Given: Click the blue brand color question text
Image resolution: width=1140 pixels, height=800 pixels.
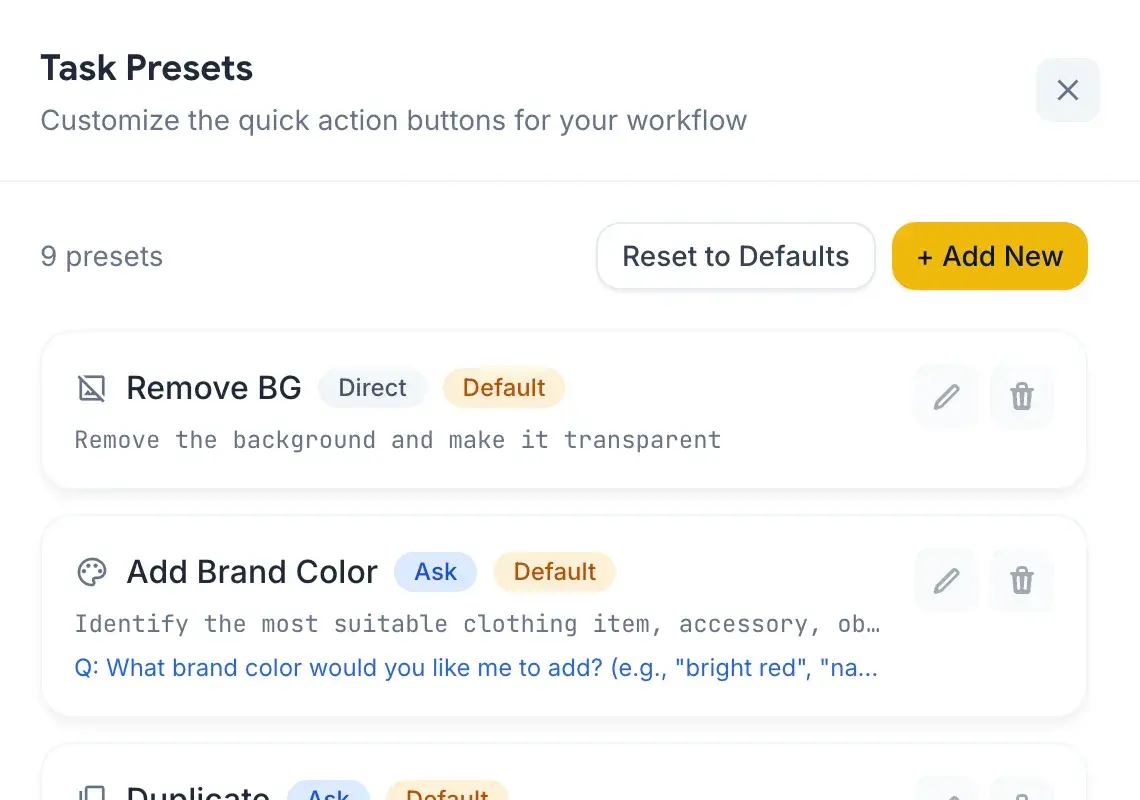Looking at the screenshot, I should point(476,667).
